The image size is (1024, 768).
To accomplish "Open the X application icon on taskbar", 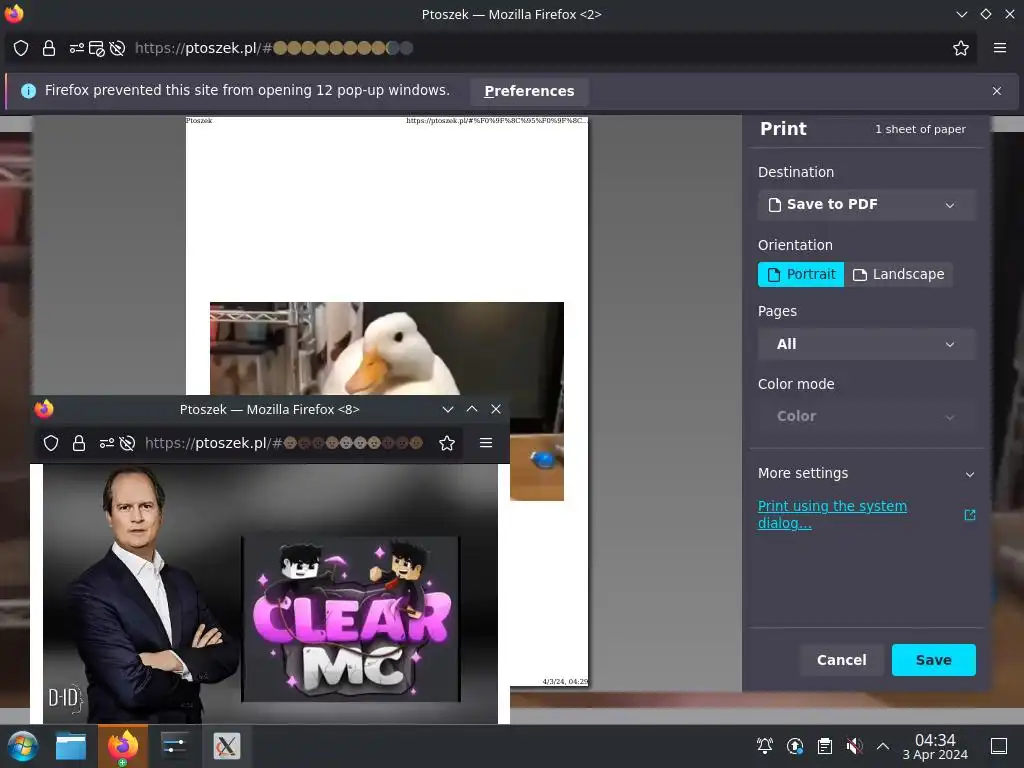I will pos(227,746).
